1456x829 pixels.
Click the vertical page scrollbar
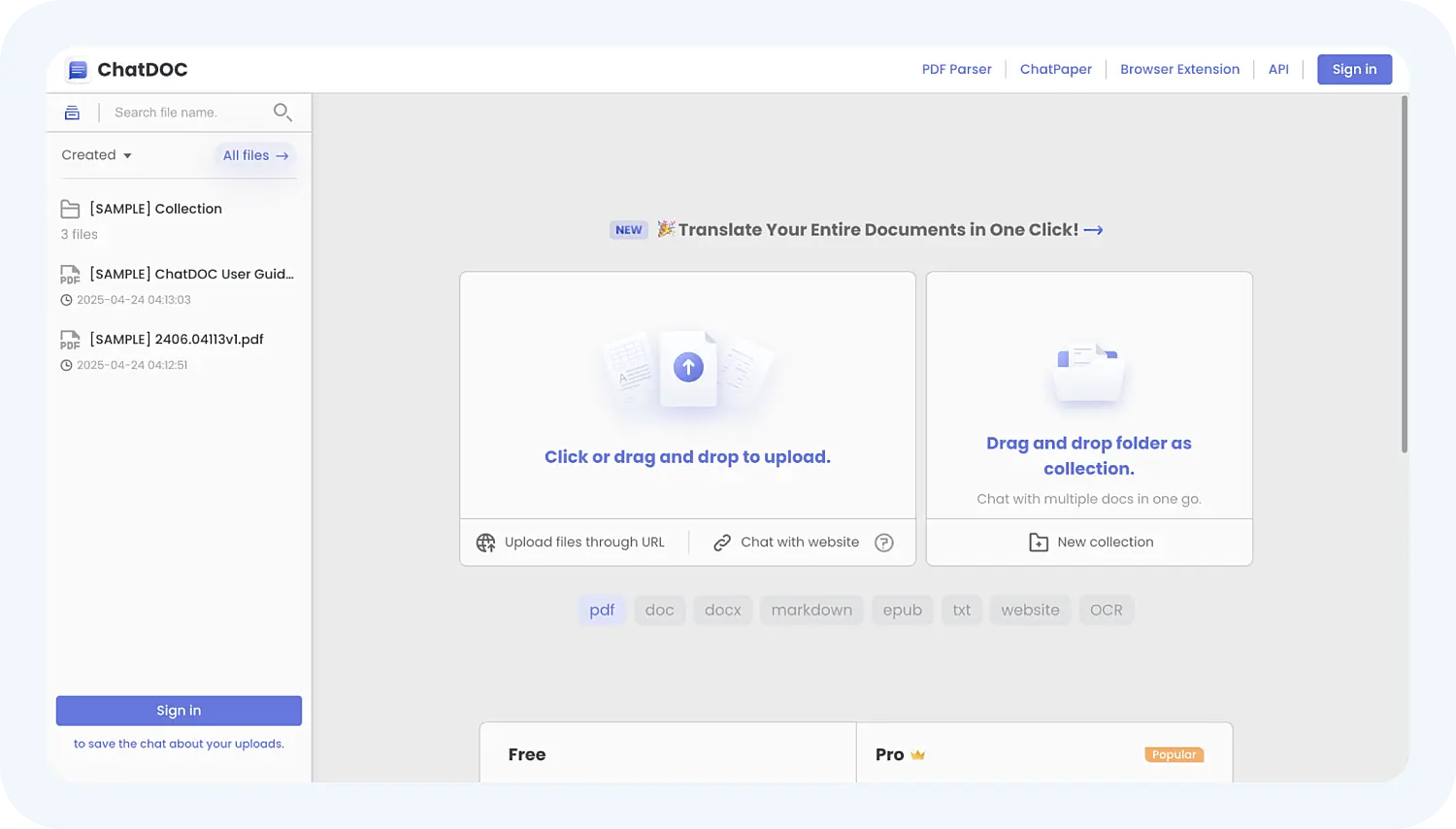point(1404,274)
